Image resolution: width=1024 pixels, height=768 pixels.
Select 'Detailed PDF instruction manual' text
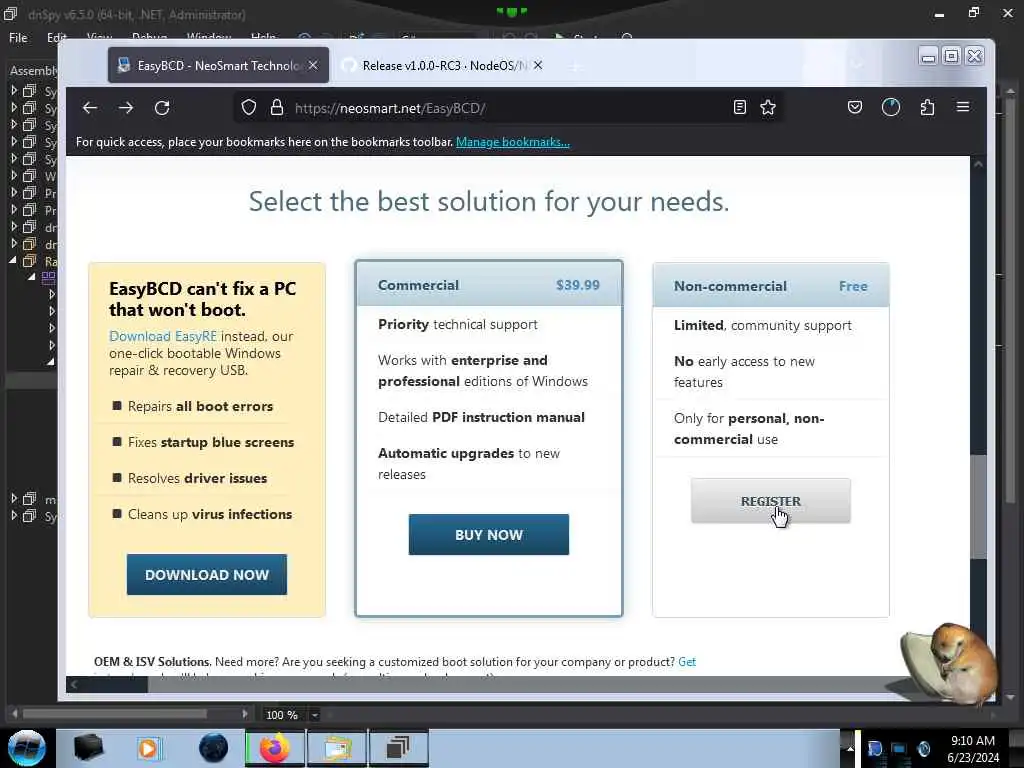coord(481,417)
